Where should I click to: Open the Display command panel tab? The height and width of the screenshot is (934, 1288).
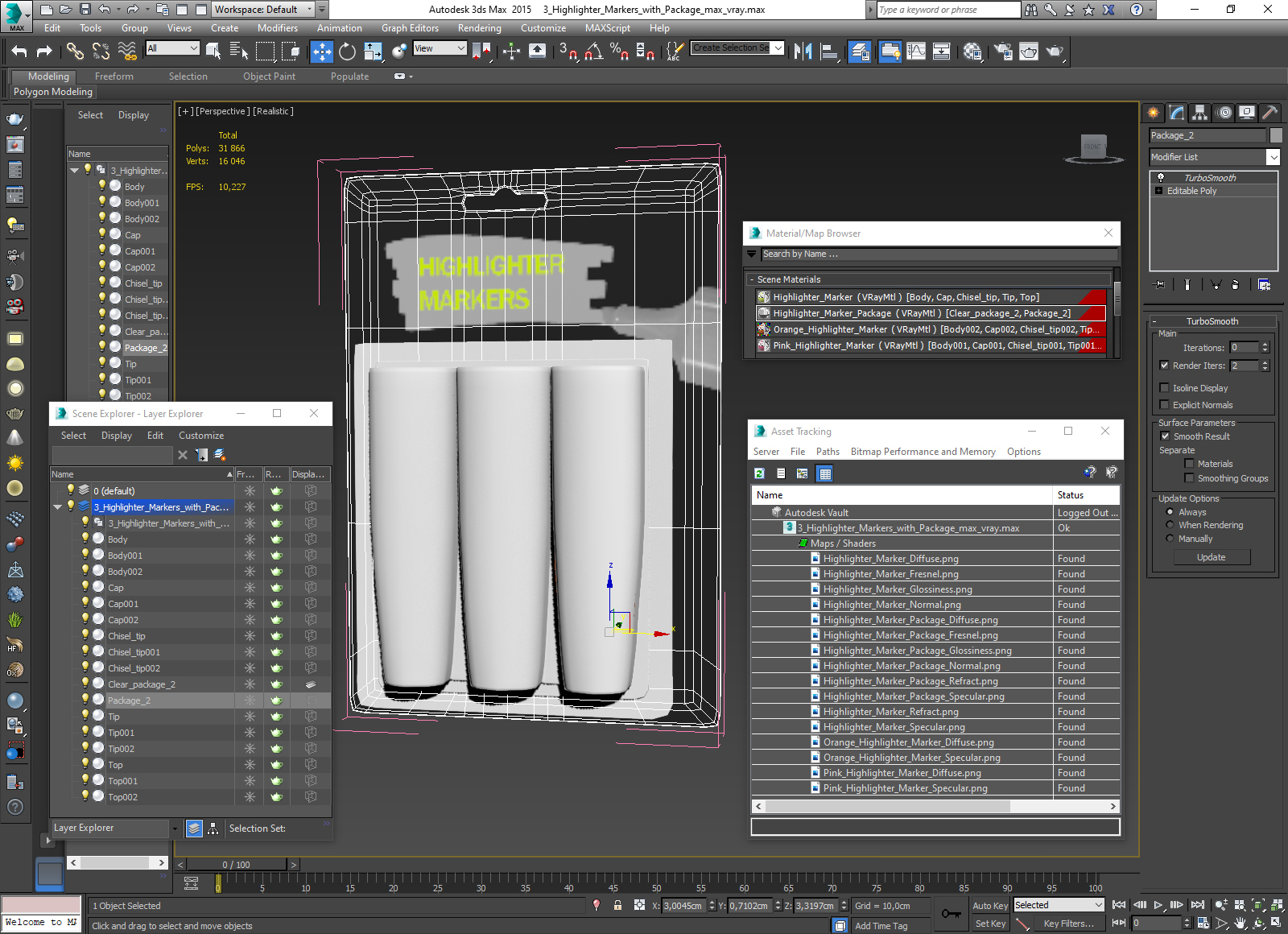(x=1247, y=113)
